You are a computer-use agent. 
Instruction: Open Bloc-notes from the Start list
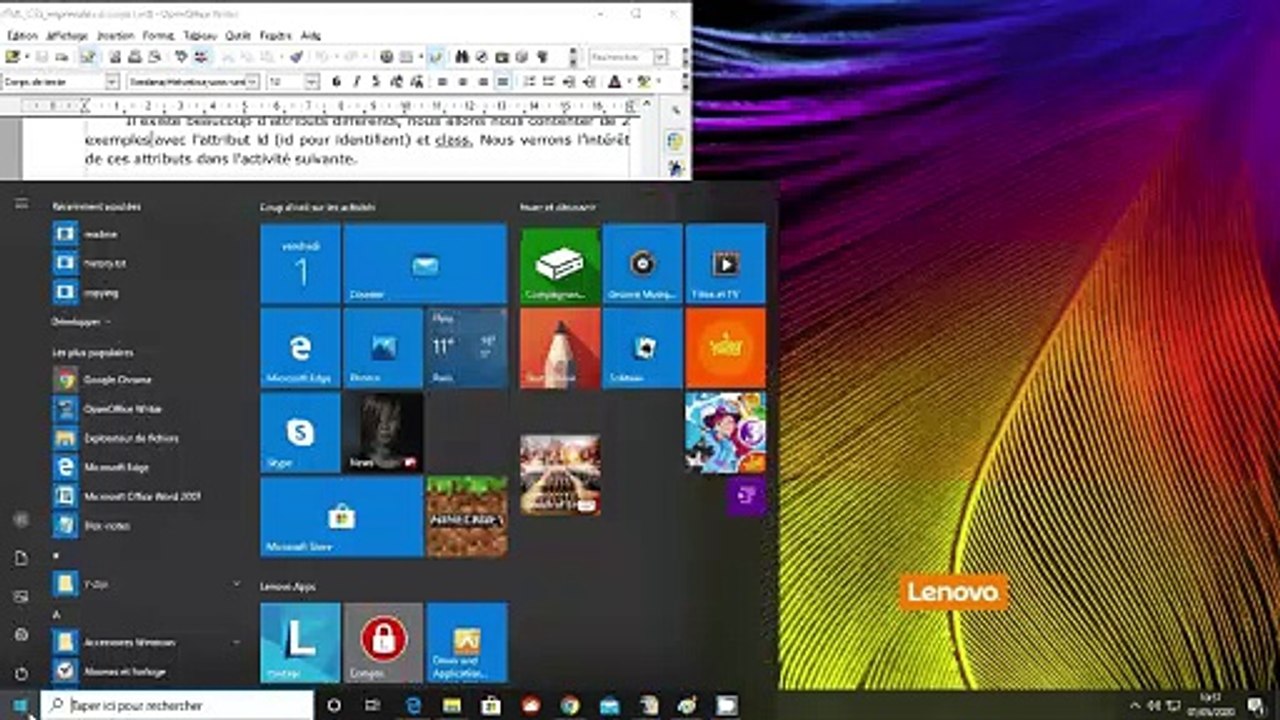tap(147, 525)
